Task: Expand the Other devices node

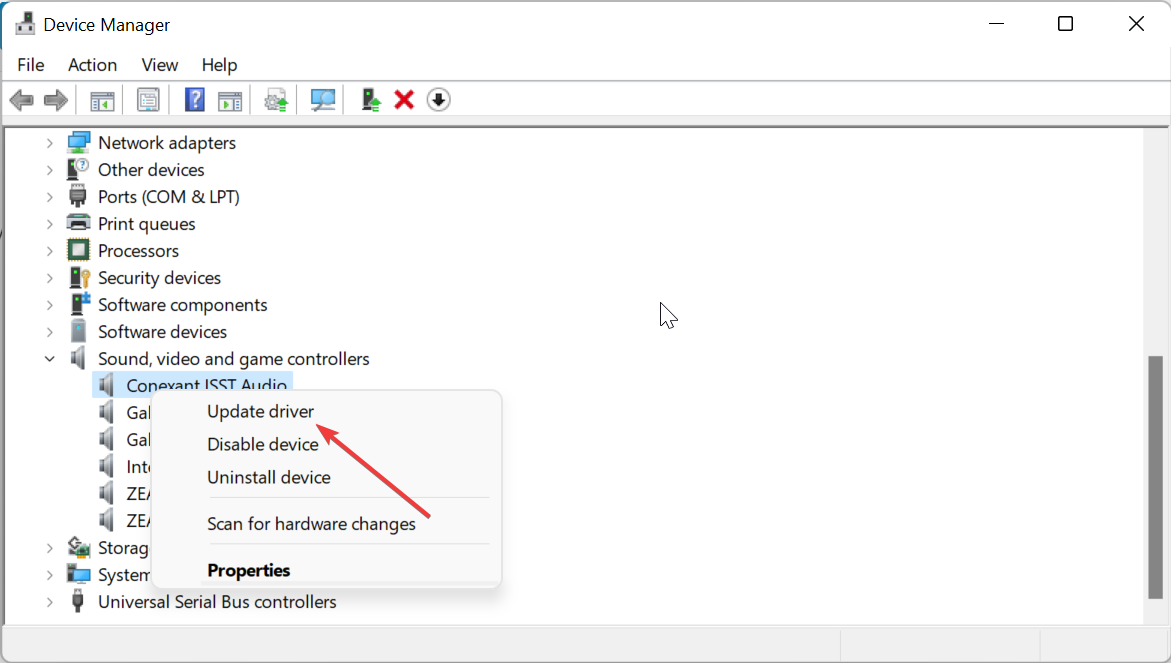Action: pyautogui.click(x=49, y=169)
